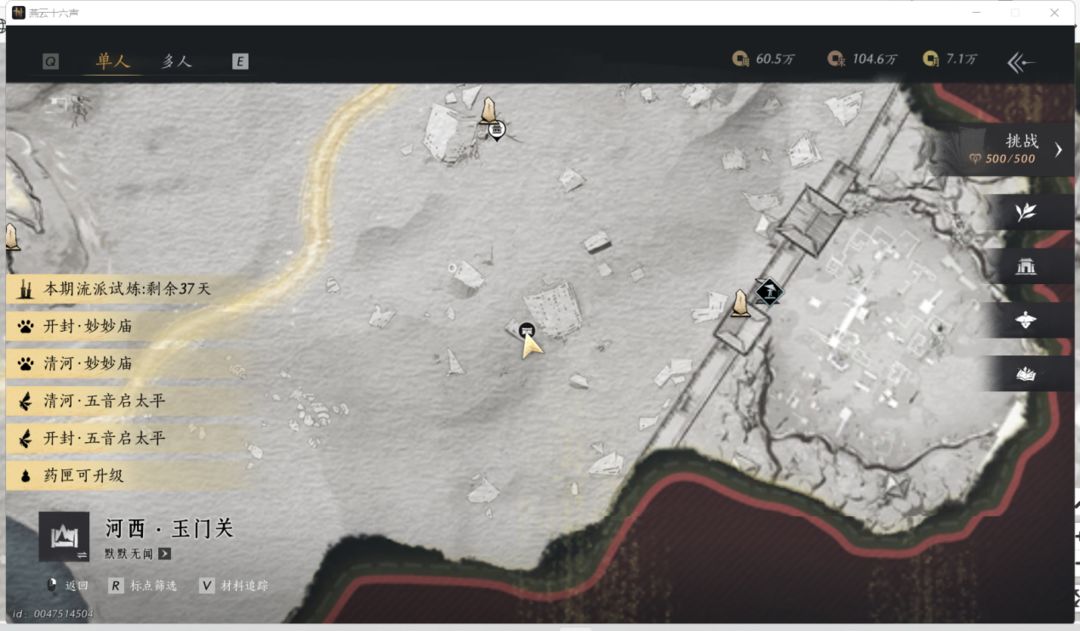Click the round pin below the top stele
The width and height of the screenshot is (1080, 631).
[497, 131]
